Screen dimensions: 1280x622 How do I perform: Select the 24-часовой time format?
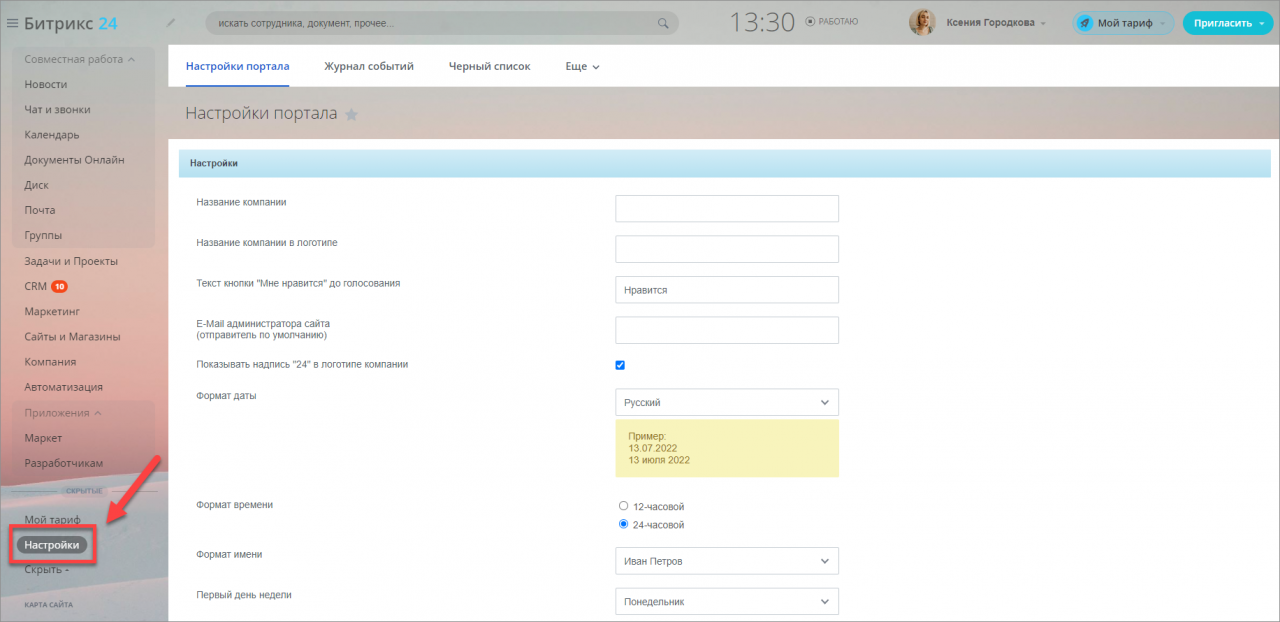click(x=624, y=524)
